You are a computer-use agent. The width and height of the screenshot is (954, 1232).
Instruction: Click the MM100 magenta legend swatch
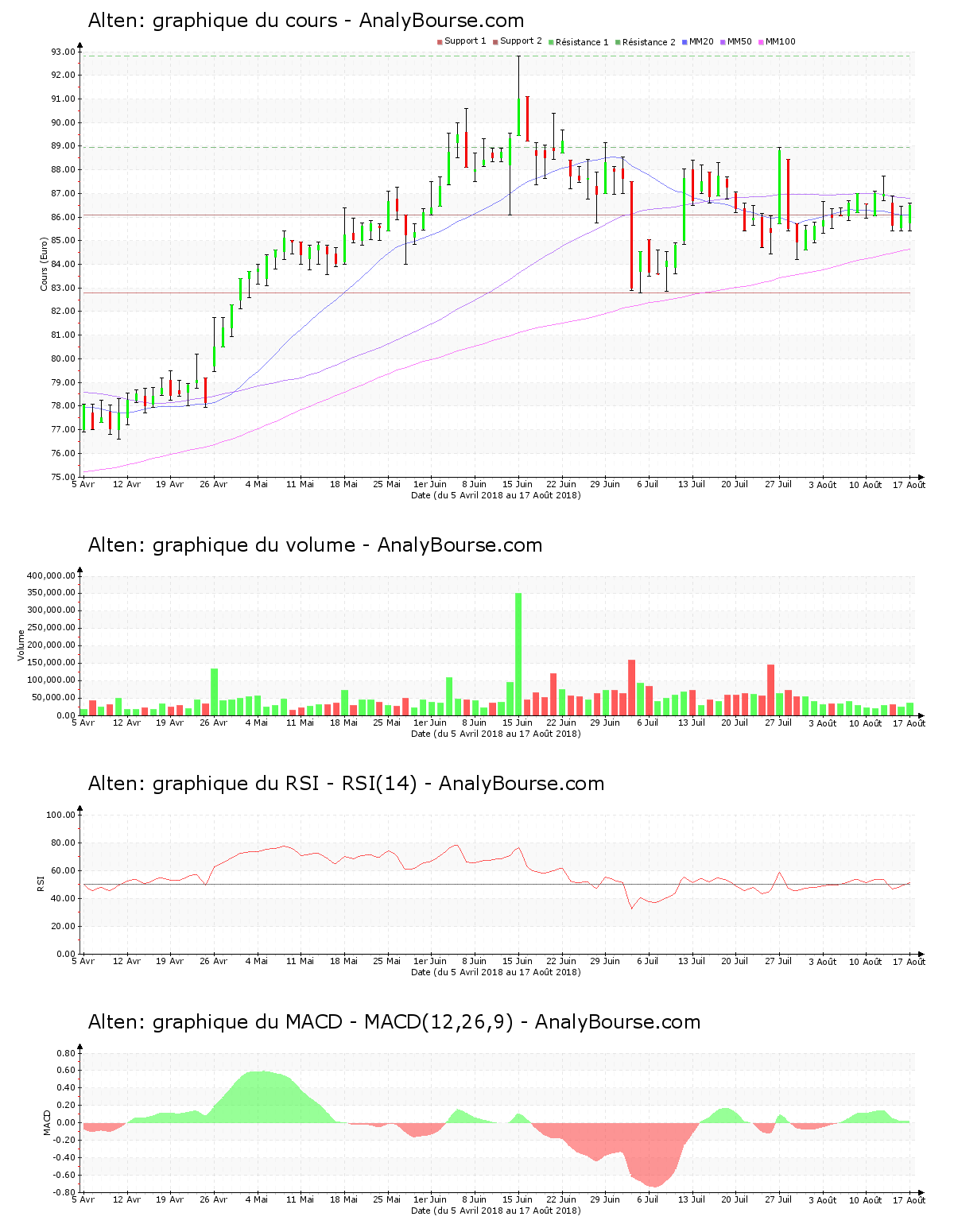pyautogui.click(x=761, y=42)
